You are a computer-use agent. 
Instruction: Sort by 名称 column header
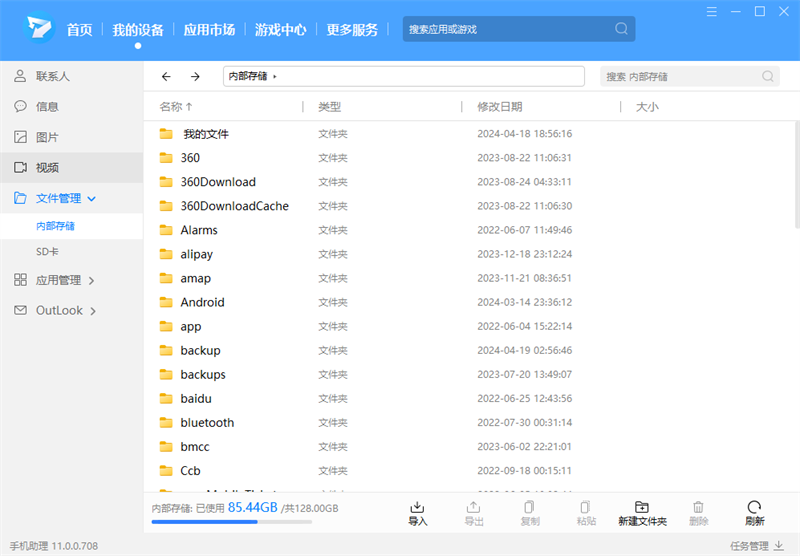tap(176, 107)
